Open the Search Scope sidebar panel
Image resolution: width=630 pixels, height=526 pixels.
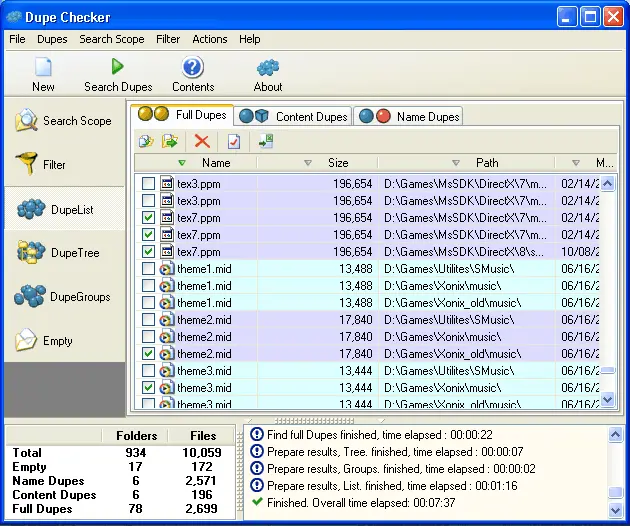click(64, 121)
